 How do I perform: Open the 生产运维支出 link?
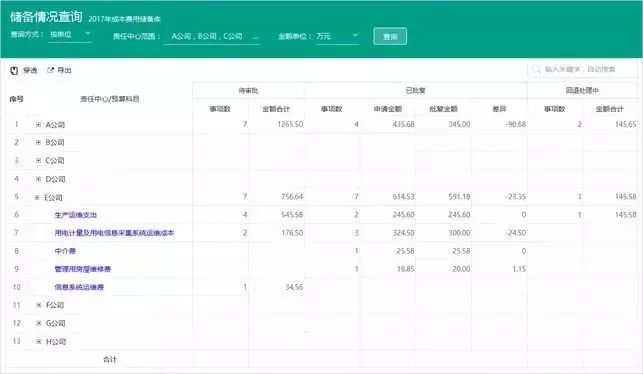(76, 215)
